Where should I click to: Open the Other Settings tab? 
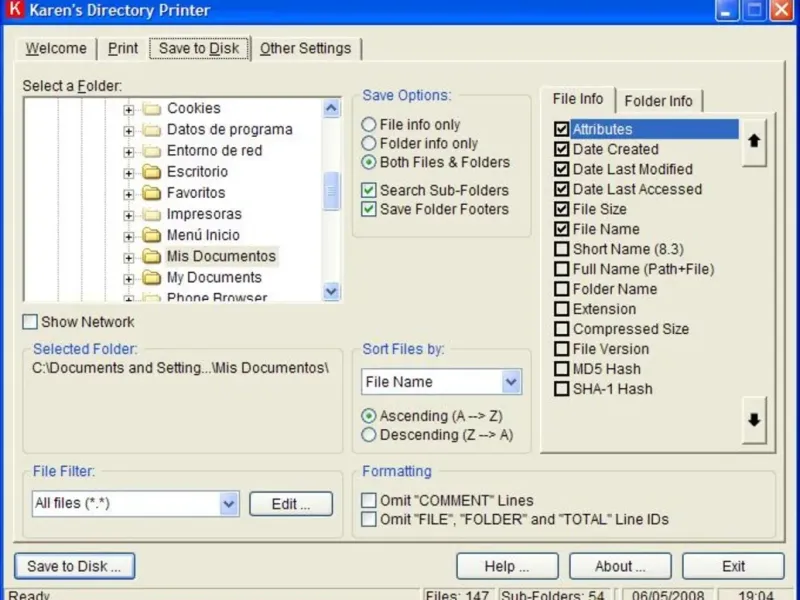click(306, 48)
